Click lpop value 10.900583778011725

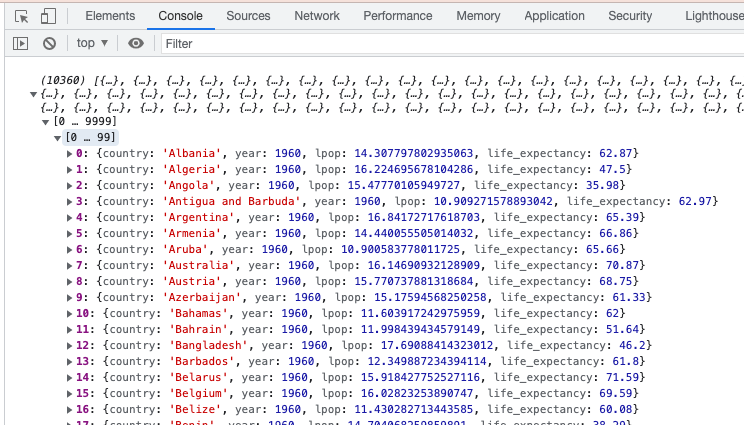pyautogui.click(x=400, y=249)
